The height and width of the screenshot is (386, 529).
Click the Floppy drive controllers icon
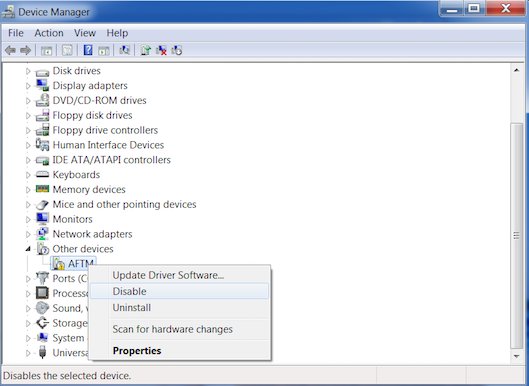(43, 130)
